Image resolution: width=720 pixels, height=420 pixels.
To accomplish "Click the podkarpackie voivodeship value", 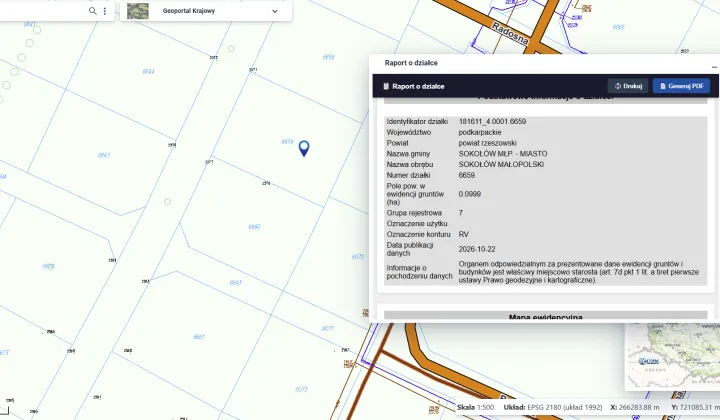I will pos(480,132).
